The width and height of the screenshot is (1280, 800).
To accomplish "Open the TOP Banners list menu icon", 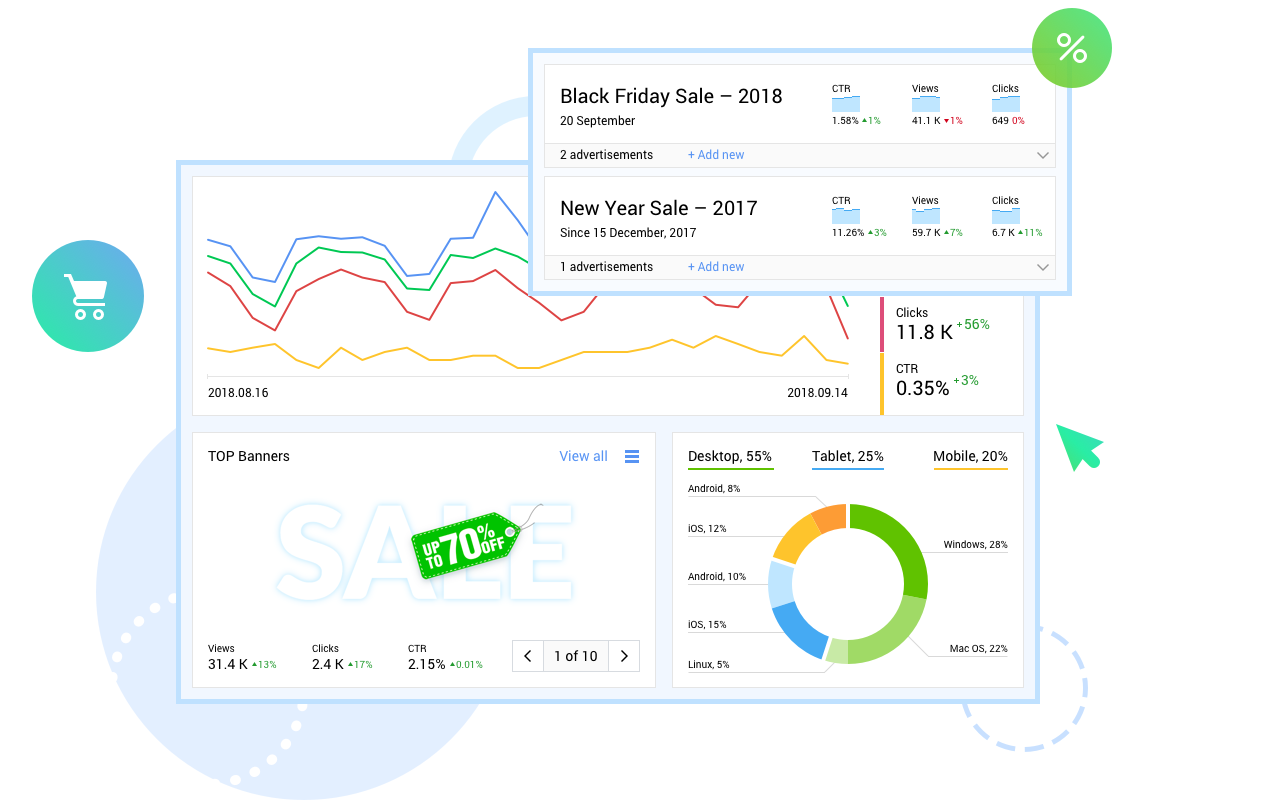I will click(x=632, y=456).
